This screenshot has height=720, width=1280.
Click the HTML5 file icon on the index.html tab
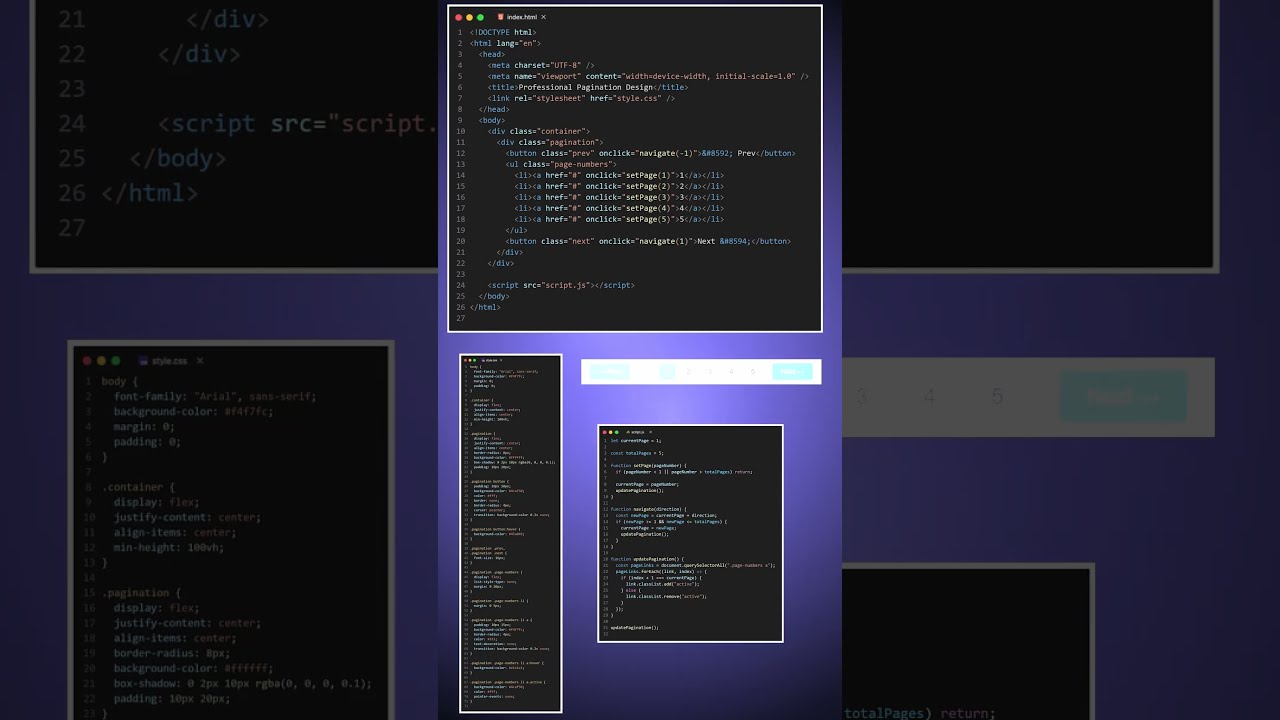point(500,17)
